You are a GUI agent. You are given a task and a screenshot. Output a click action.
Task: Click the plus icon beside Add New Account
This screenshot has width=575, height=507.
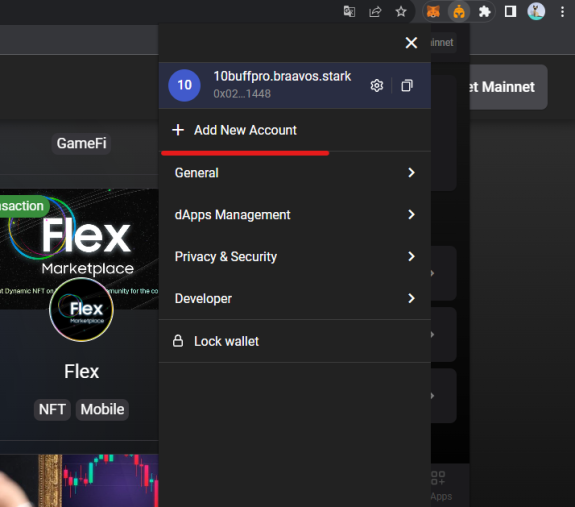(x=178, y=130)
